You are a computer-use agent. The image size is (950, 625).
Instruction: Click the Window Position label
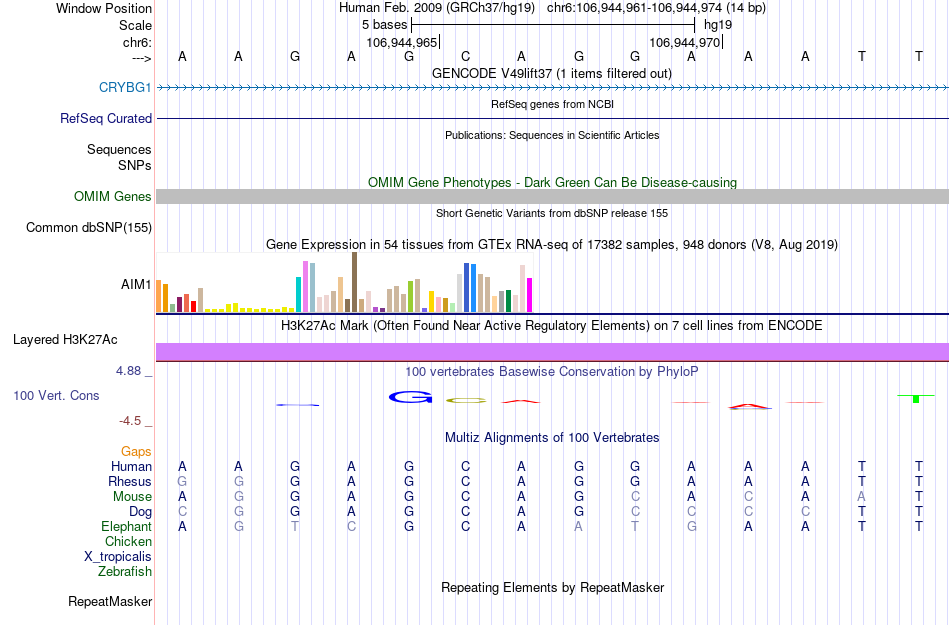click(x=104, y=8)
